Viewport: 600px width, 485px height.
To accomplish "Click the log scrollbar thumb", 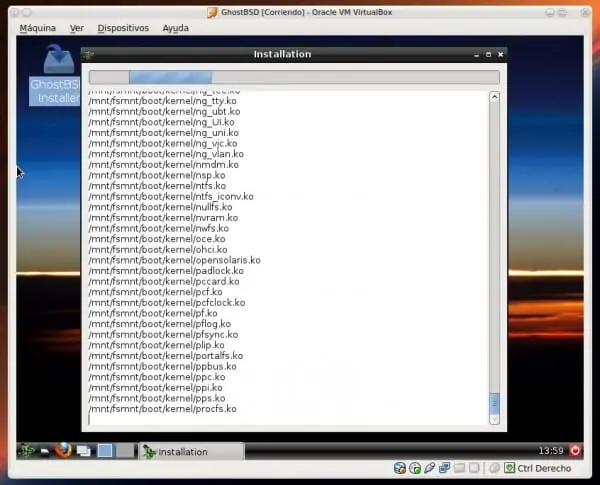I will coord(494,403).
